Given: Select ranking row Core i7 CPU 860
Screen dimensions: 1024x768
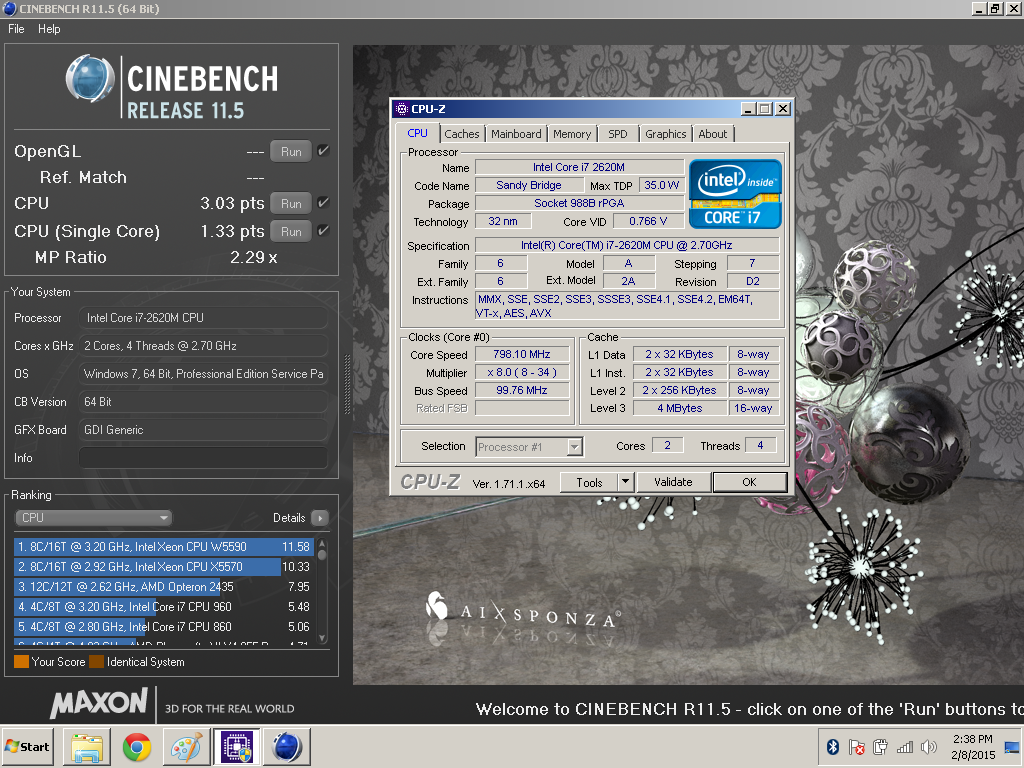Looking at the screenshot, I should click(x=164, y=626).
